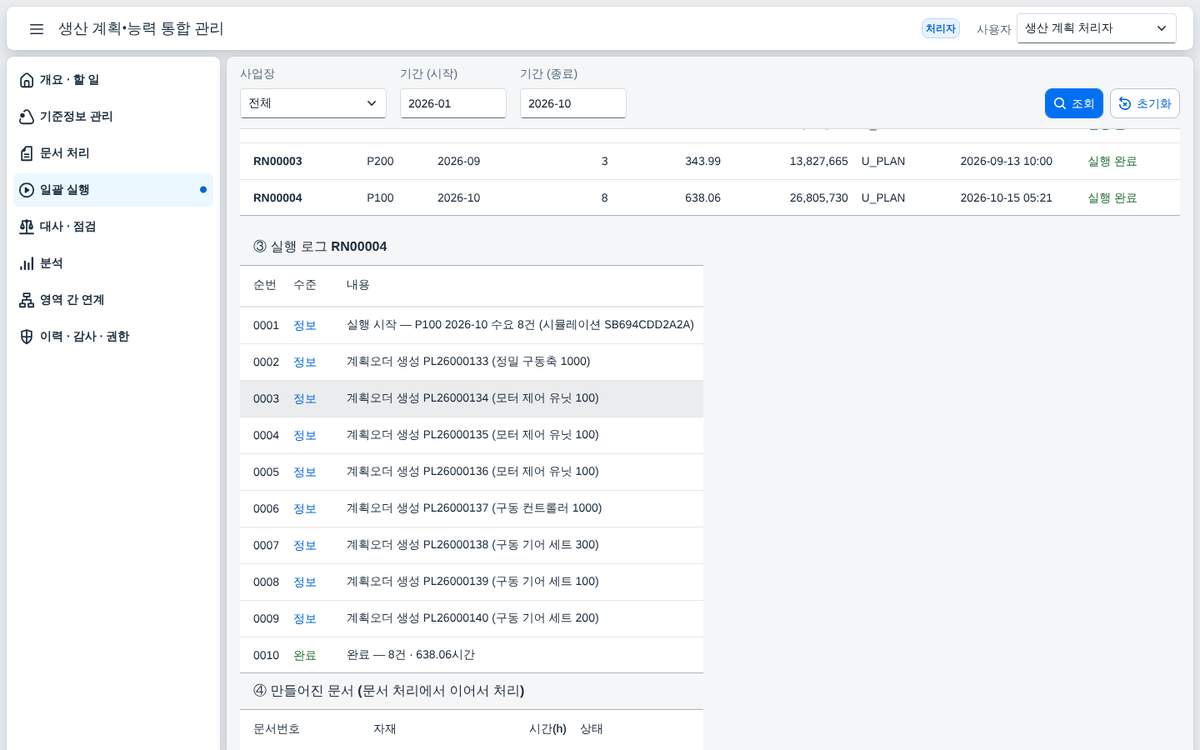The image size is (1200, 750).
Task: Navigate to 대사 · 점검
Action: 113,227
